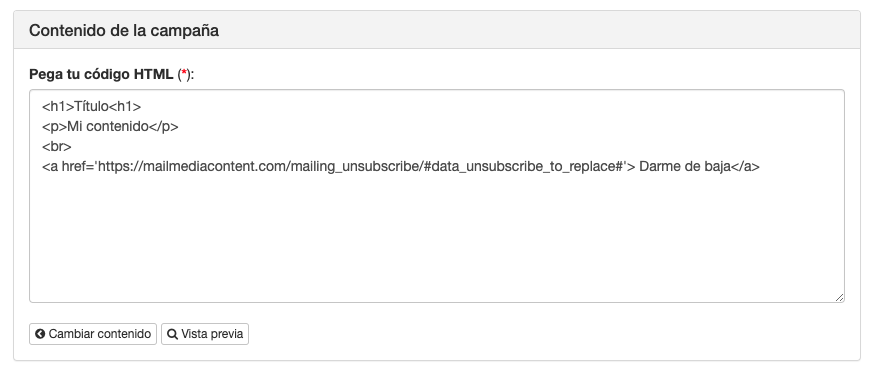Click the magnifier icon in Vista previa
Viewport: 871px width, 374px height.
point(172,334)
